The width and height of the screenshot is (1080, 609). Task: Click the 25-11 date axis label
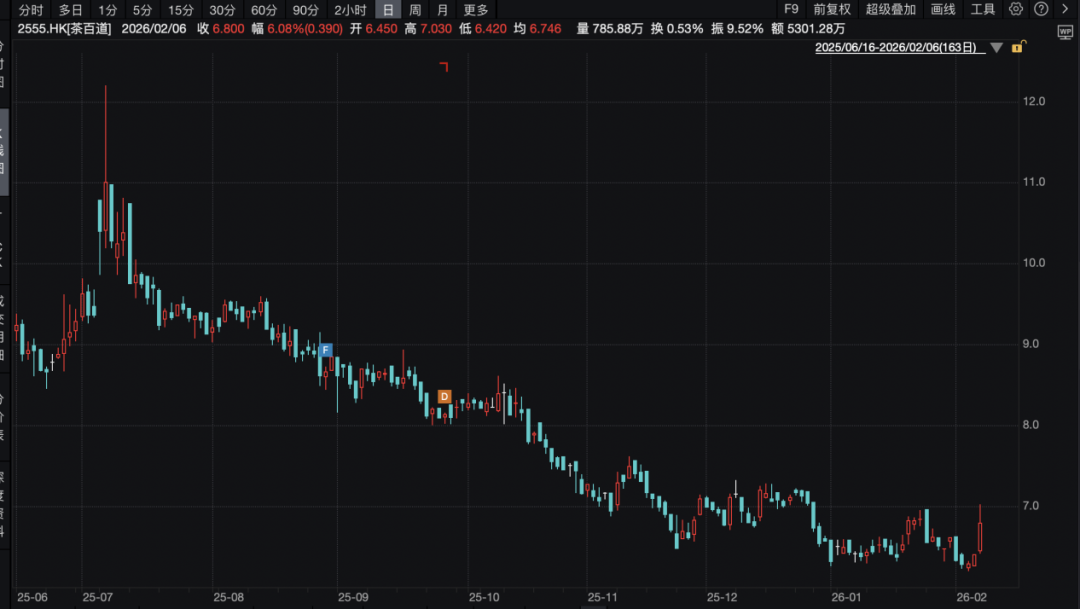pyautogui.click(x=603, y=597)
